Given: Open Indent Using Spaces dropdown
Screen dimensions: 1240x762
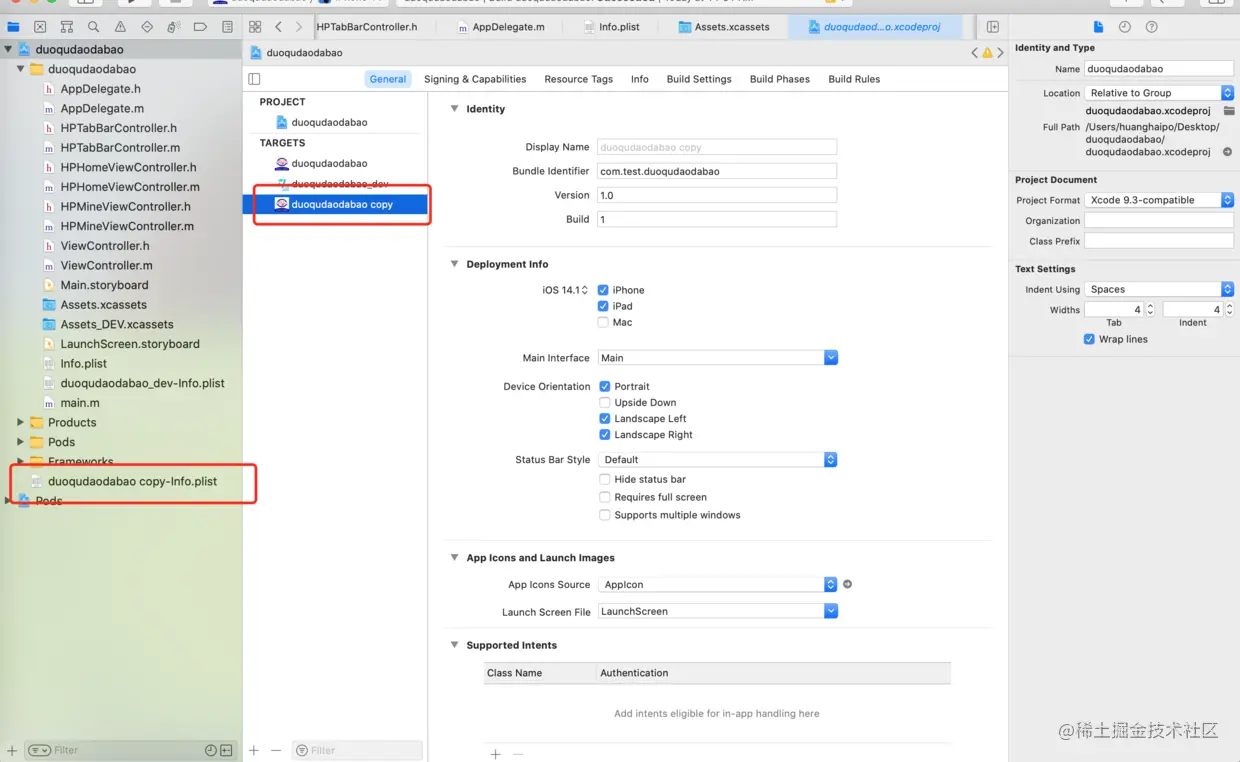Looking at the screenshot, I should [1159, 289].
